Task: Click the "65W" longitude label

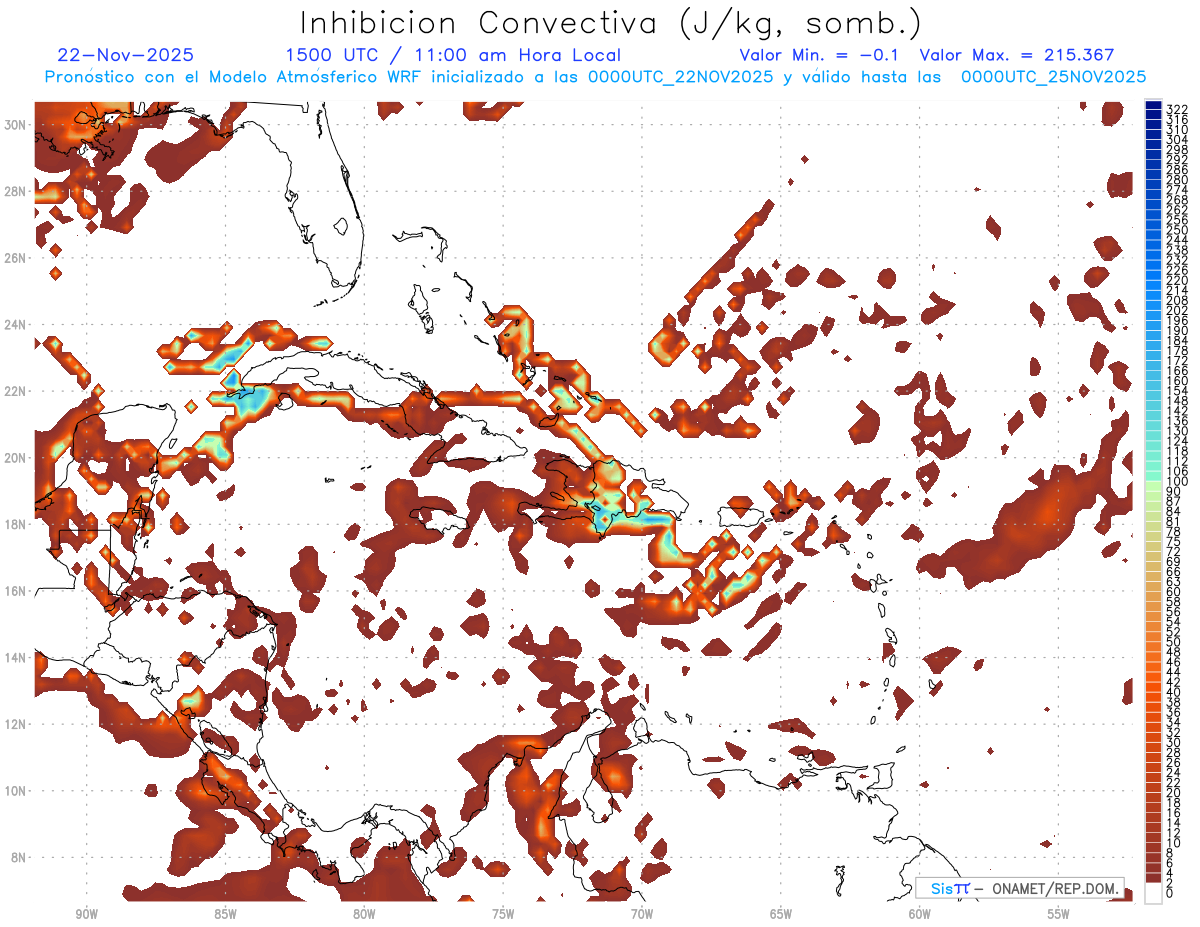Action: [x=781, y=914]
